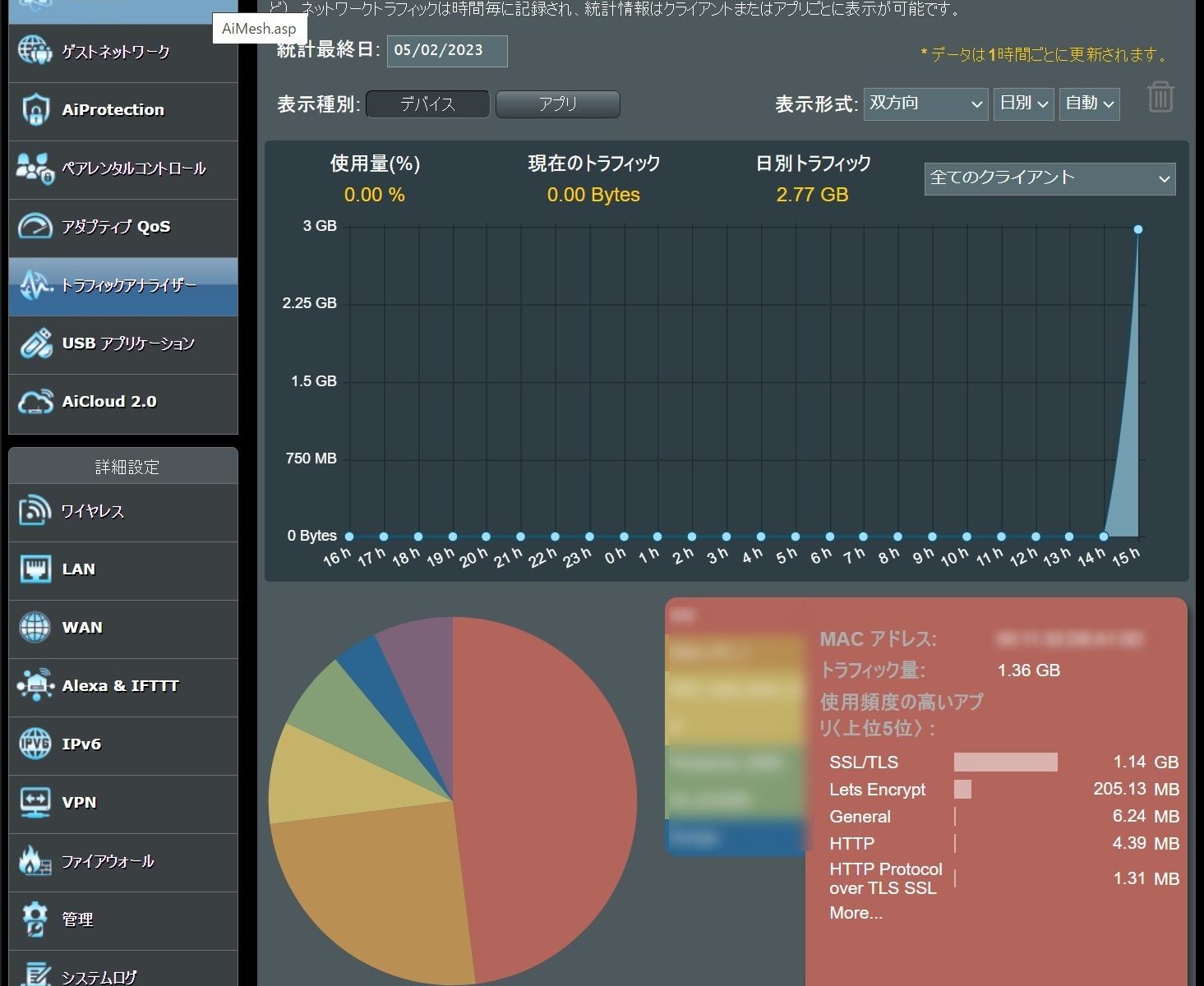Click the ワイヤレス wireless icon
The image size is (1204, 986).
click(x=35, y=511)
